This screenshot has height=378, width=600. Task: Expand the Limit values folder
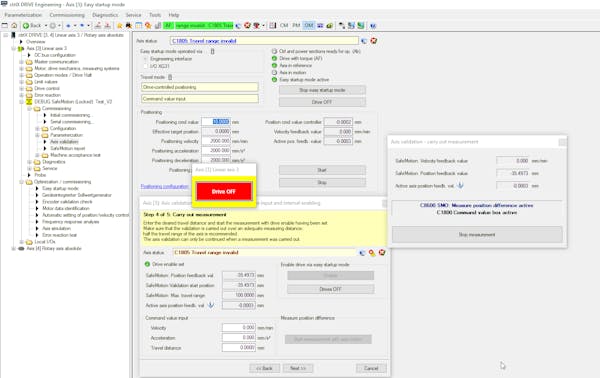point(21,82)
